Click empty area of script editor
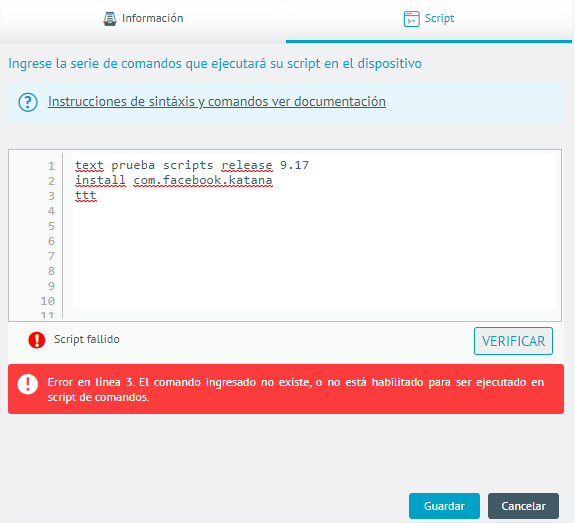The height and width of the screenshot is (523, 575). tap(315, 257)
